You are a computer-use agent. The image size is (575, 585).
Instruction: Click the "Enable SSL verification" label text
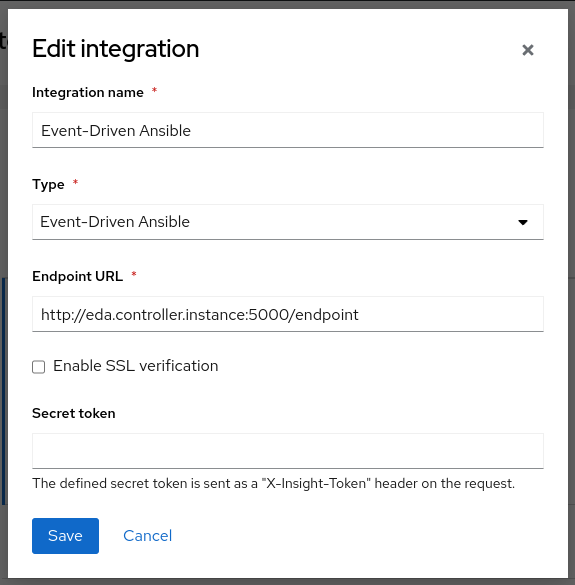pos(135,366)
